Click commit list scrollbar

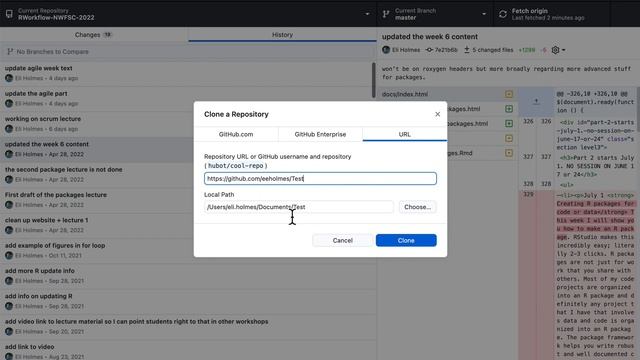coord(373,80)
